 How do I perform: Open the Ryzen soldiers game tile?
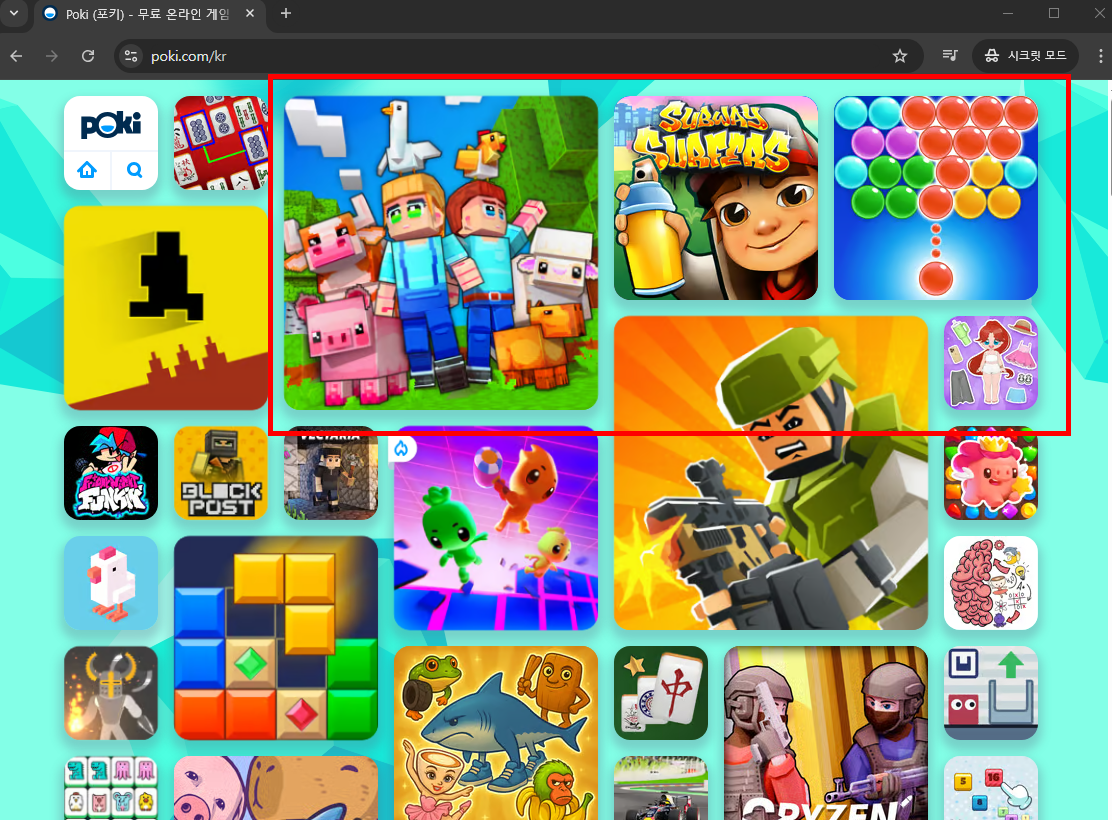coord(825,733)
